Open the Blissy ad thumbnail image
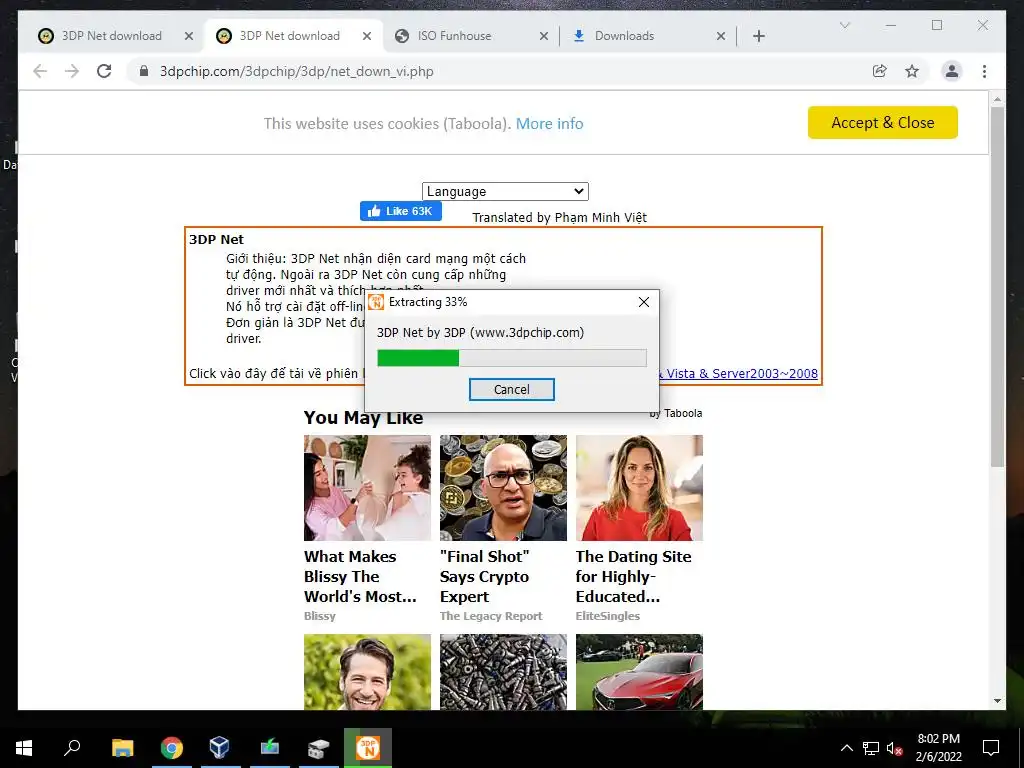 point(367,488)
